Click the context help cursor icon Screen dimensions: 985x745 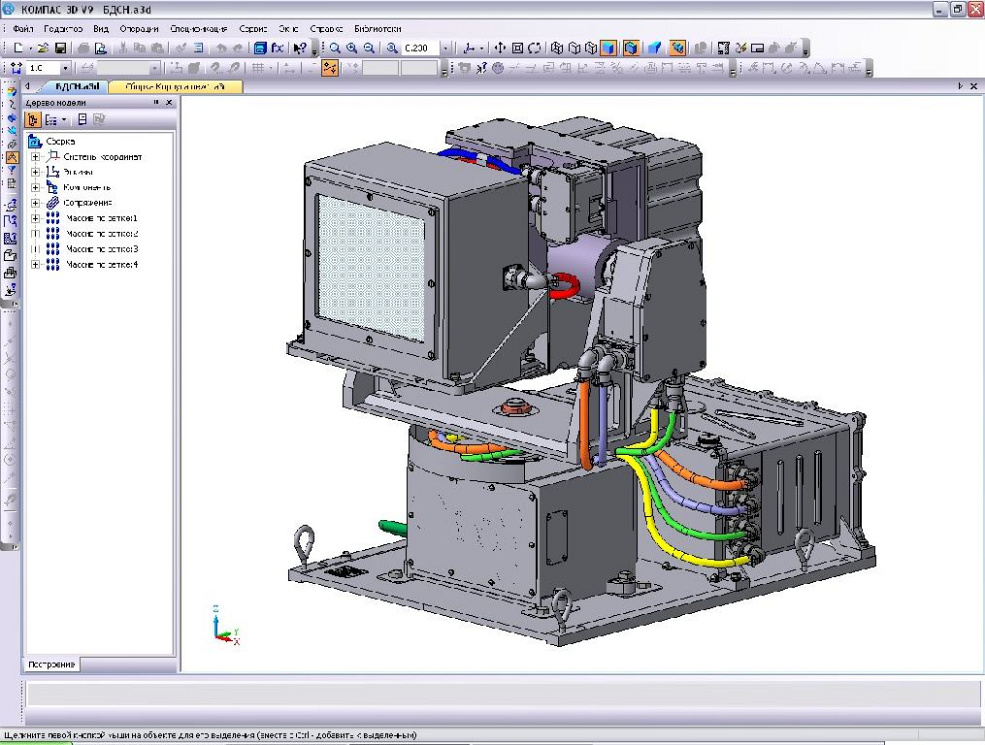[x=299, y=48]
